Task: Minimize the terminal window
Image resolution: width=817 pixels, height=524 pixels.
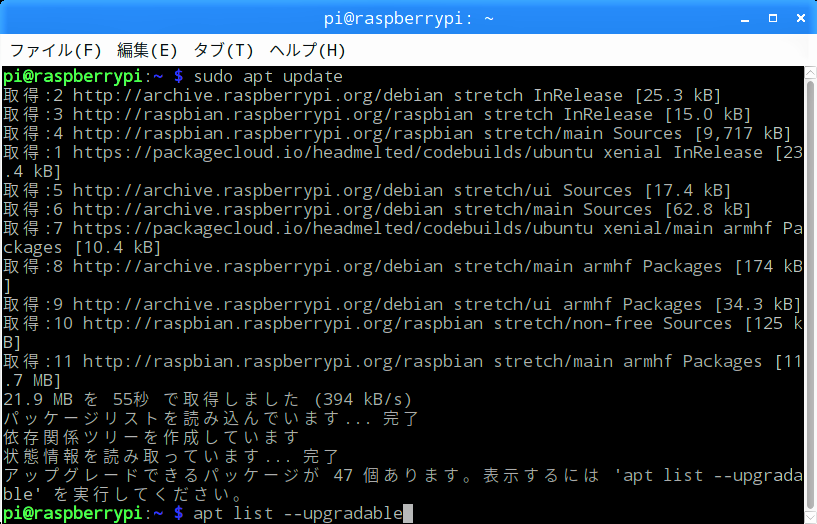Action: click(745, 19)
